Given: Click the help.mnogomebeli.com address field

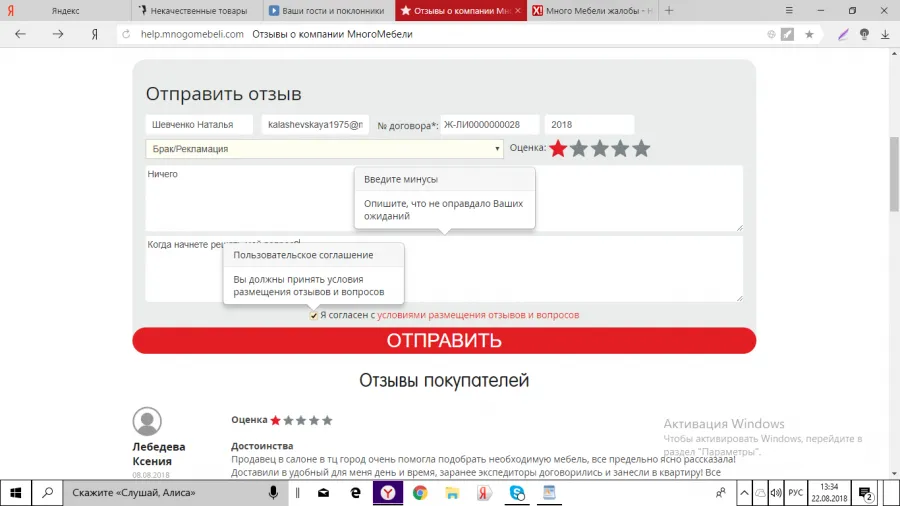Looking at the screenshot, I should 192,34.
